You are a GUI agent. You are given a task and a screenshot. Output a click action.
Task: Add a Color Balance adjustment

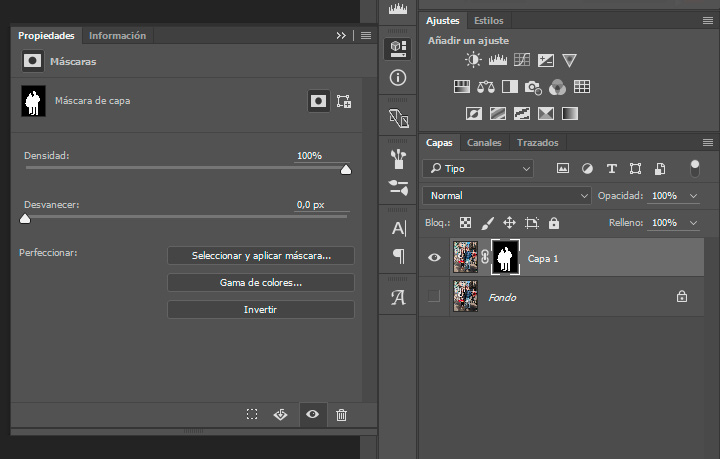(x=485, y=87)
